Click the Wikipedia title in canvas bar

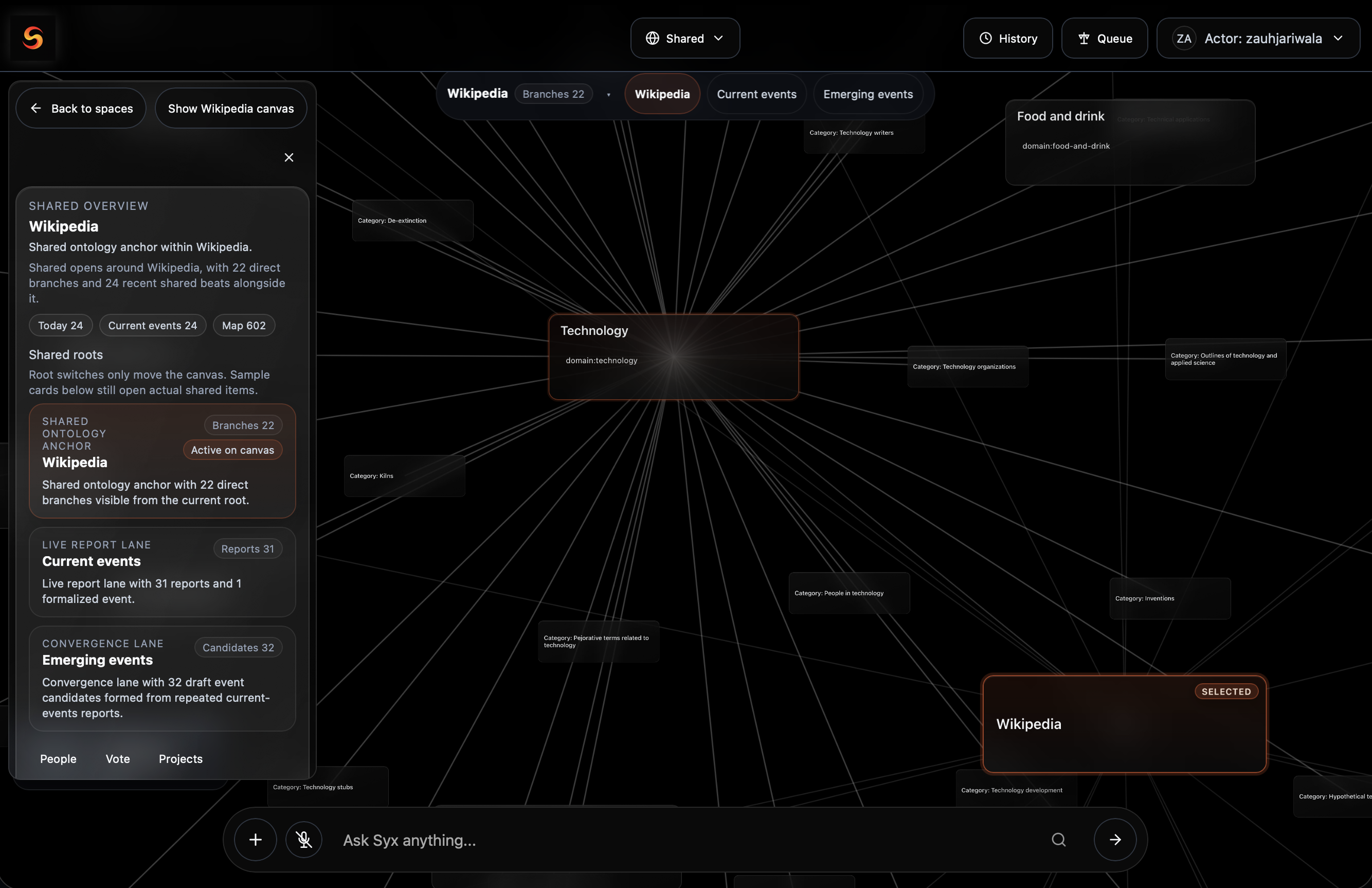tap(477, 94)
